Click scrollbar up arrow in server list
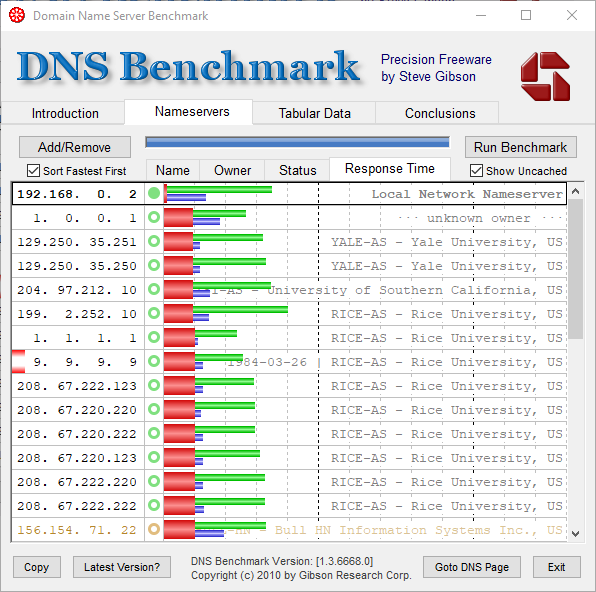This screenshot has width=596, height=592. [575, 191]
